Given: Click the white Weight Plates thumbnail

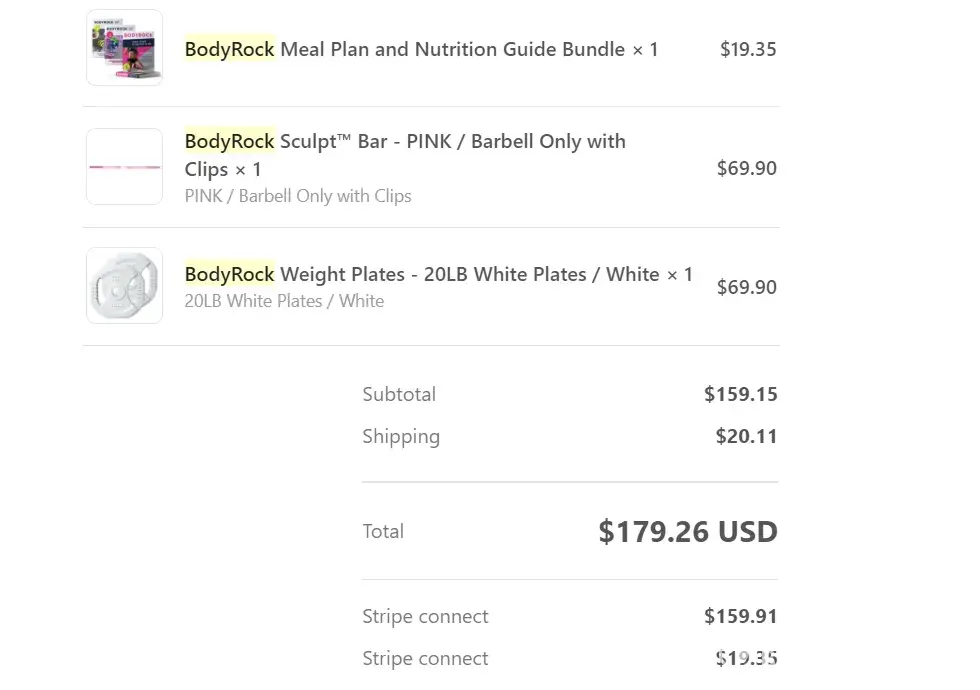Looking at the screenshot, I should pyautogui.click(x=124, y=286).
